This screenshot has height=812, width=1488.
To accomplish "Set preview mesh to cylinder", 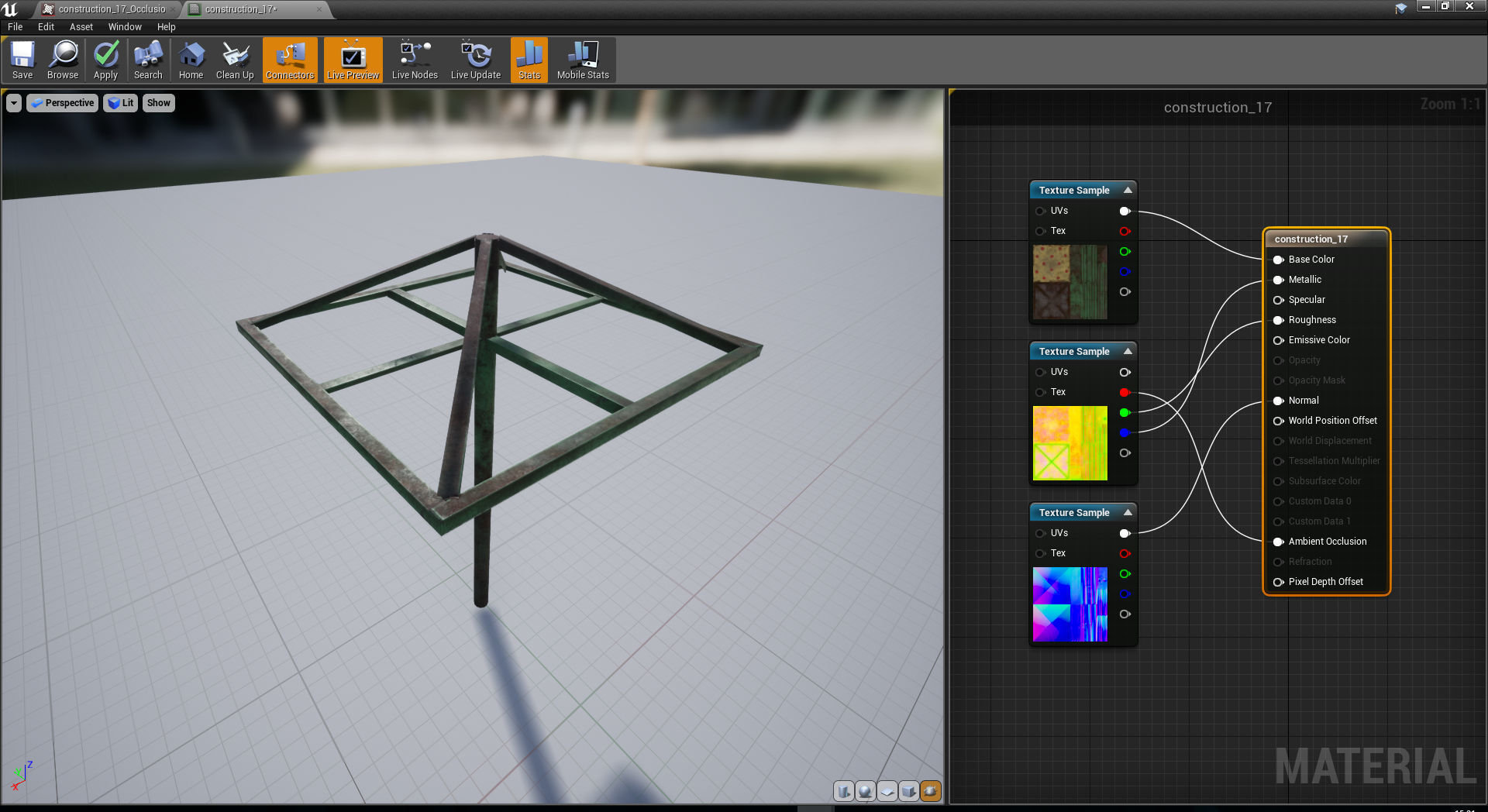I will point(844,791).
